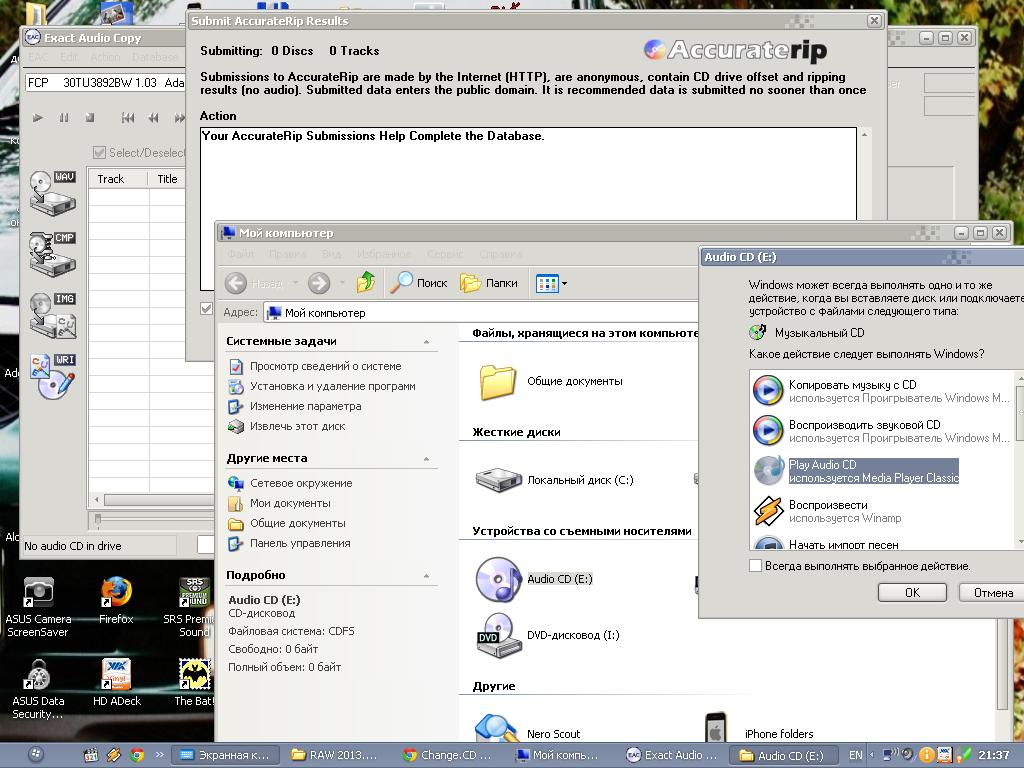Click the Stop button in Exact Audio Copy

90,118
